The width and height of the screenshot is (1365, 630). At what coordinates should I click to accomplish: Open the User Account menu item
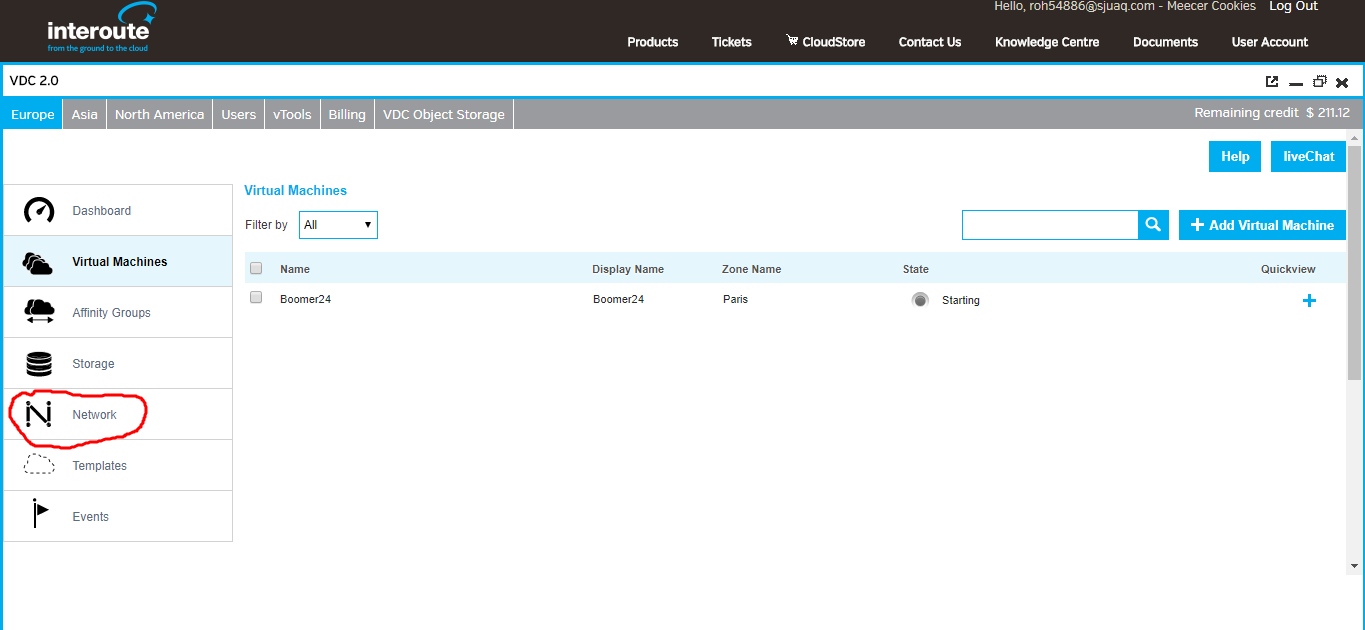[1270, 42]
